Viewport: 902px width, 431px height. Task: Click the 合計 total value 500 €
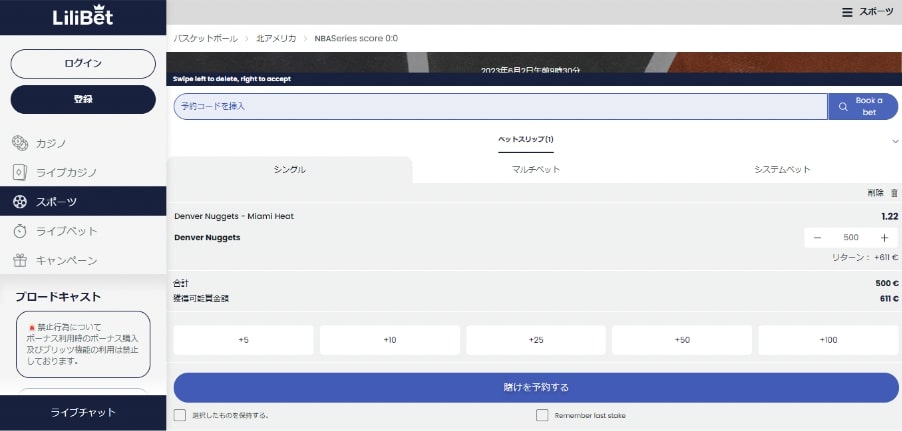coord(886,283)
